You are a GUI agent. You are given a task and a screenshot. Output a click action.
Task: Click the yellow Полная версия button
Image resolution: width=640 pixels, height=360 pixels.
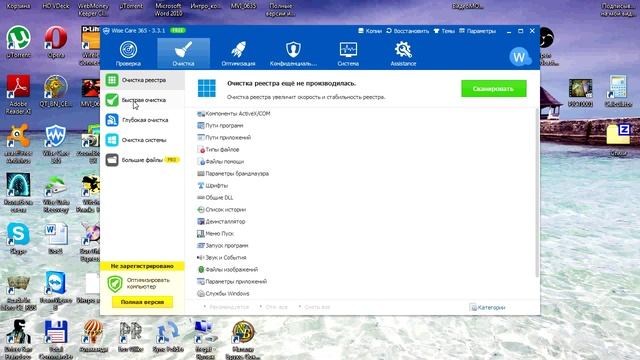(142, 302)
